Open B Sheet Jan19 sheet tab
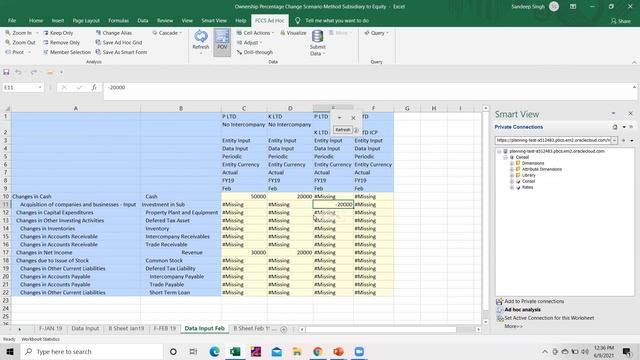The height and width of the screenshot is (360, 640). click(x=126, y=328)
